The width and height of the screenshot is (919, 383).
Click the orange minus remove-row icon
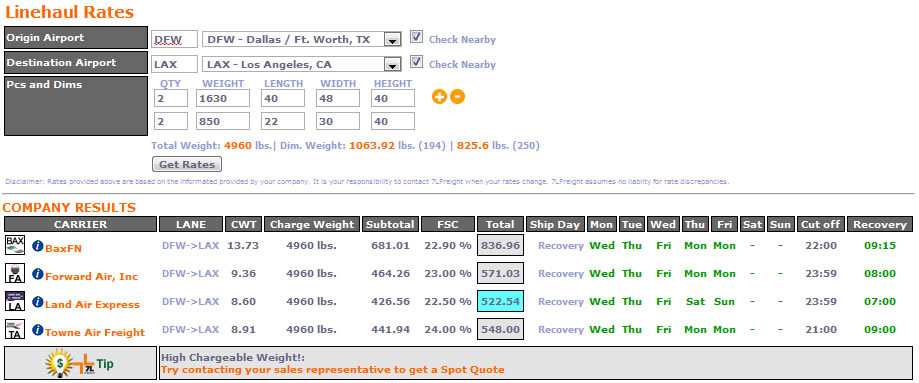(457, 97)
